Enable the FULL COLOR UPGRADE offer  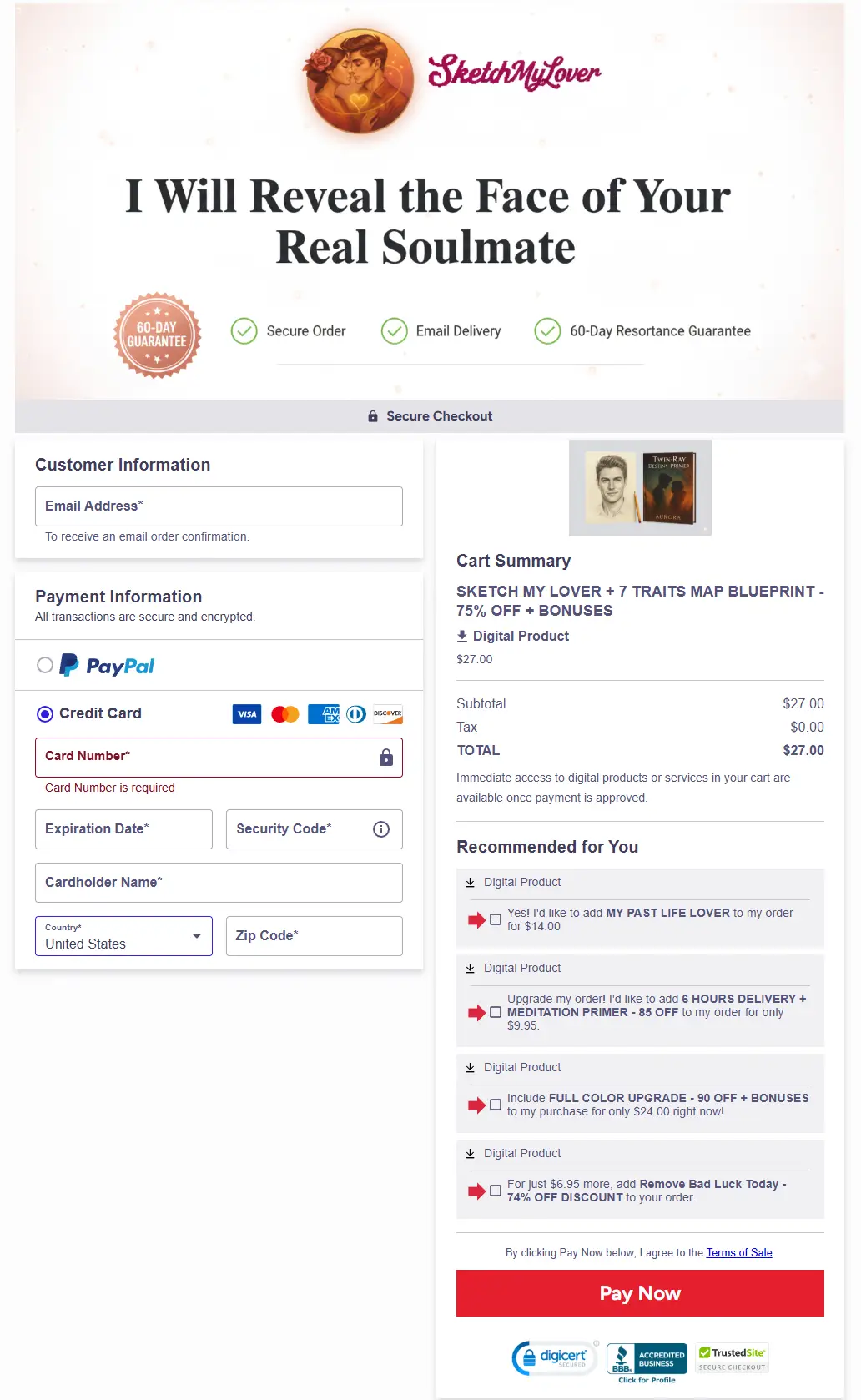pyautogui.click(x=496, y=1105)
